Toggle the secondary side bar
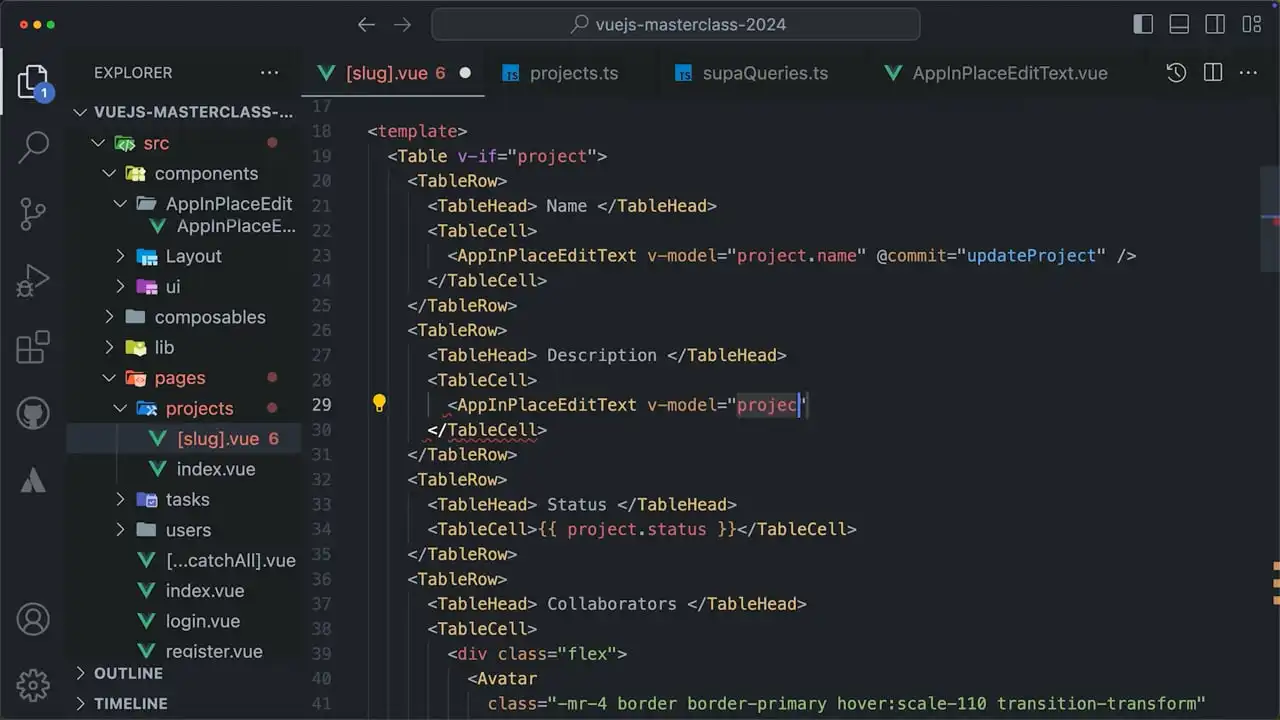Screen dimensions: 1280x720 point(1215,25)
